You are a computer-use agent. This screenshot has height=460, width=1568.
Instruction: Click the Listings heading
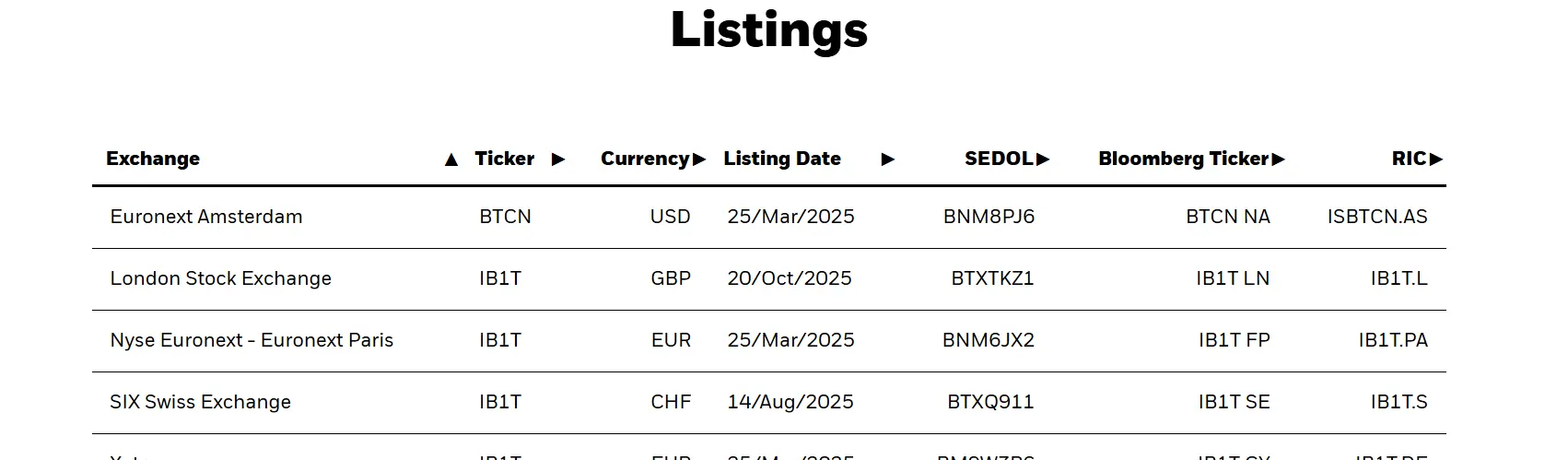click(x=769, y=29)
